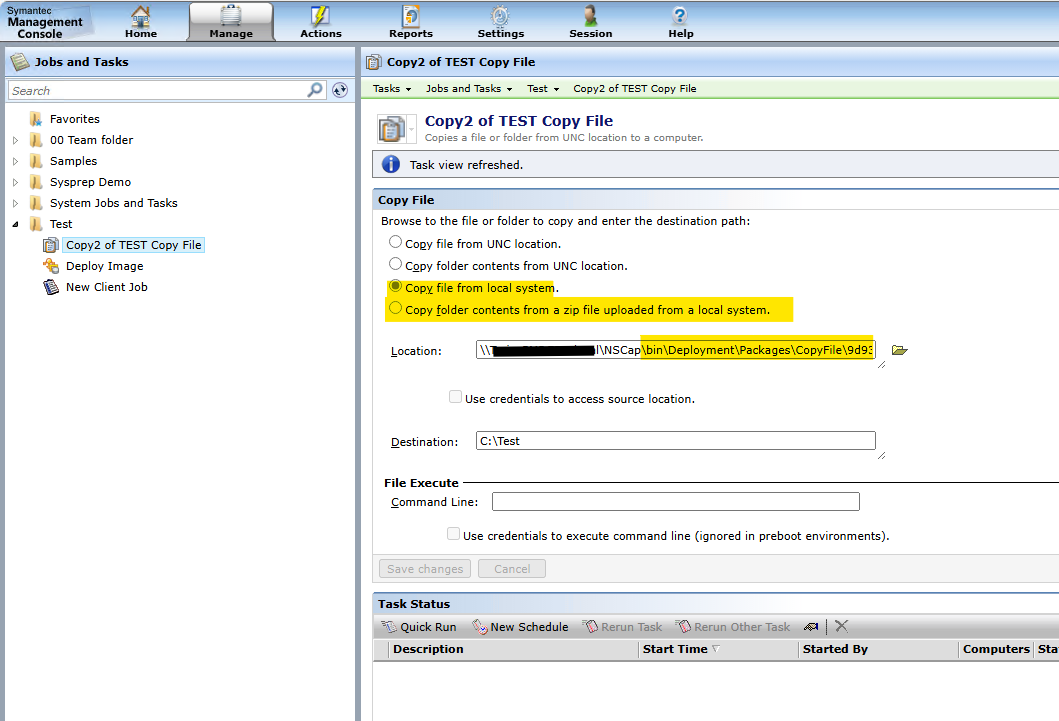This screenshot has width=1059, height=721.
Task: Click the browse folder icon next to Location
Action: pyautogui.click(x=900, y=350)
